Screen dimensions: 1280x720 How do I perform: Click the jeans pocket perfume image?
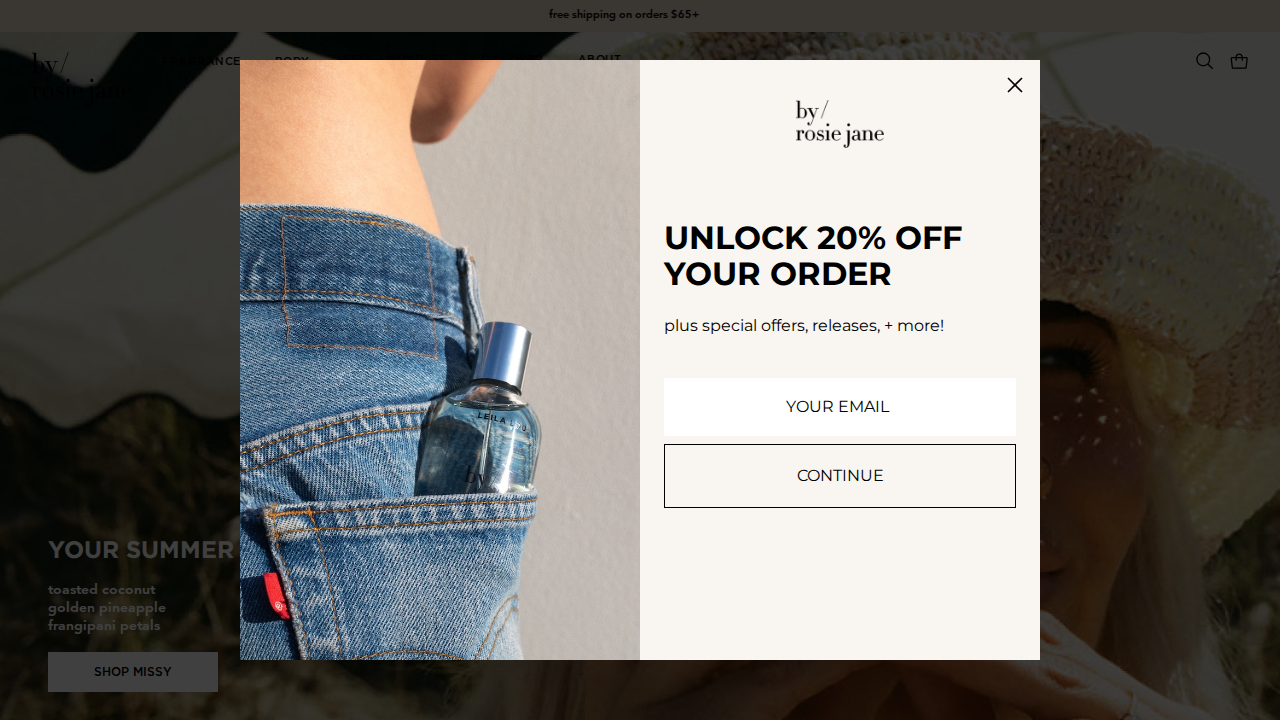tap(440, 360)
